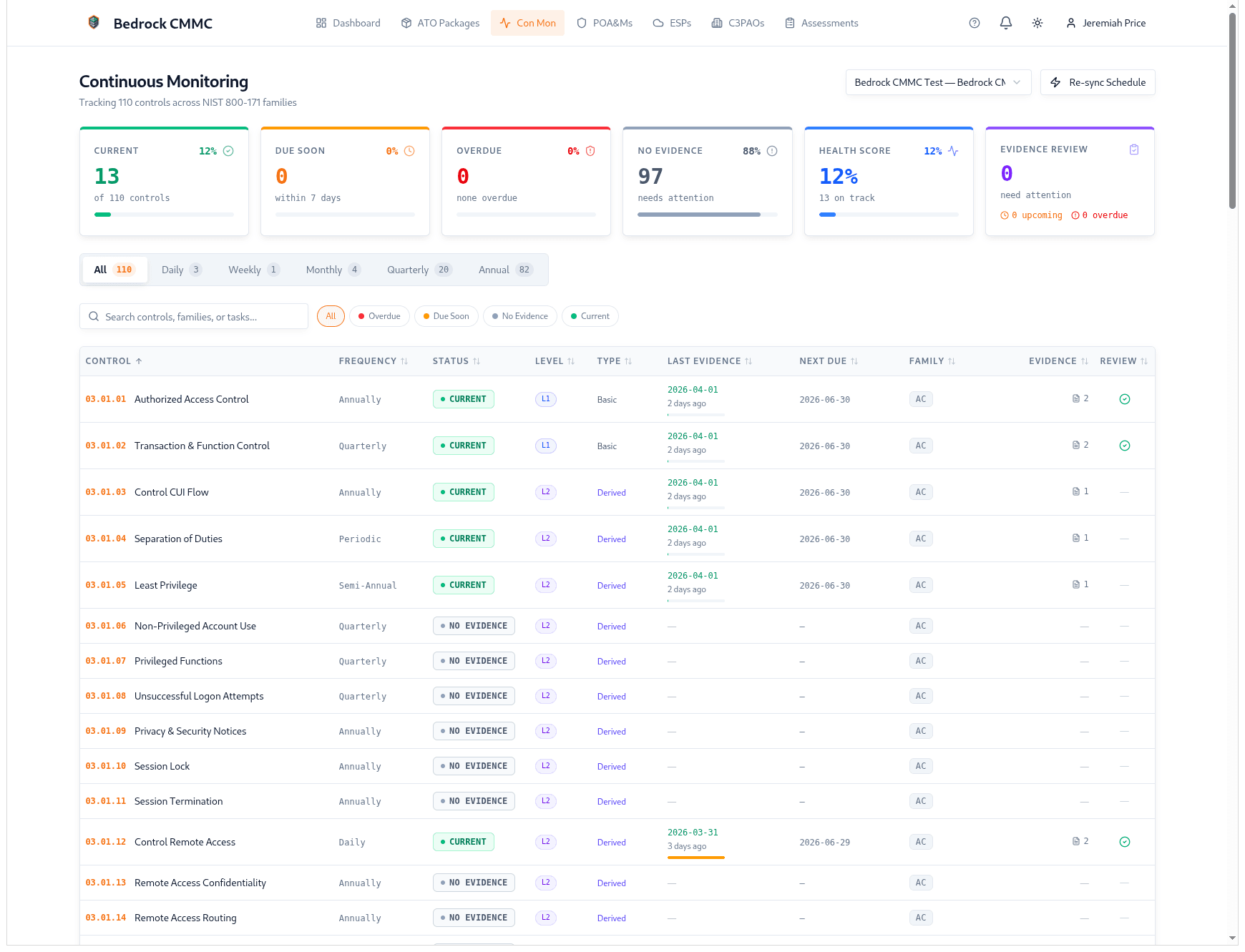
Task: Click the Evidence Review clipboard icon
Action: coord(1134,149)
